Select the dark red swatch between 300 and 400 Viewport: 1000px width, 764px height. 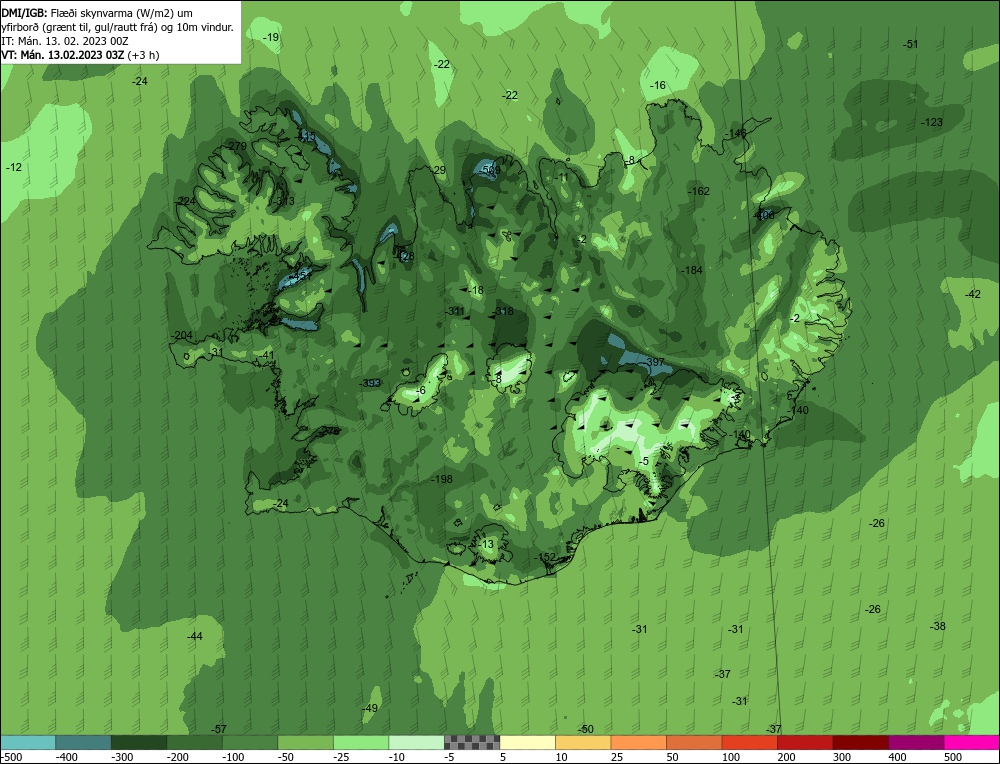click(x=860, y=742)
